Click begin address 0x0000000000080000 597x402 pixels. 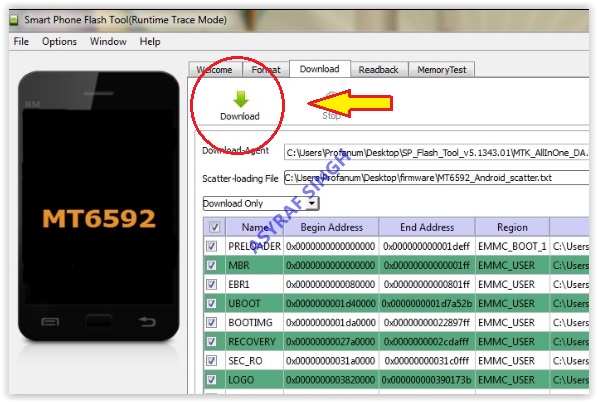pyautogui.click(x=331, y=284)
